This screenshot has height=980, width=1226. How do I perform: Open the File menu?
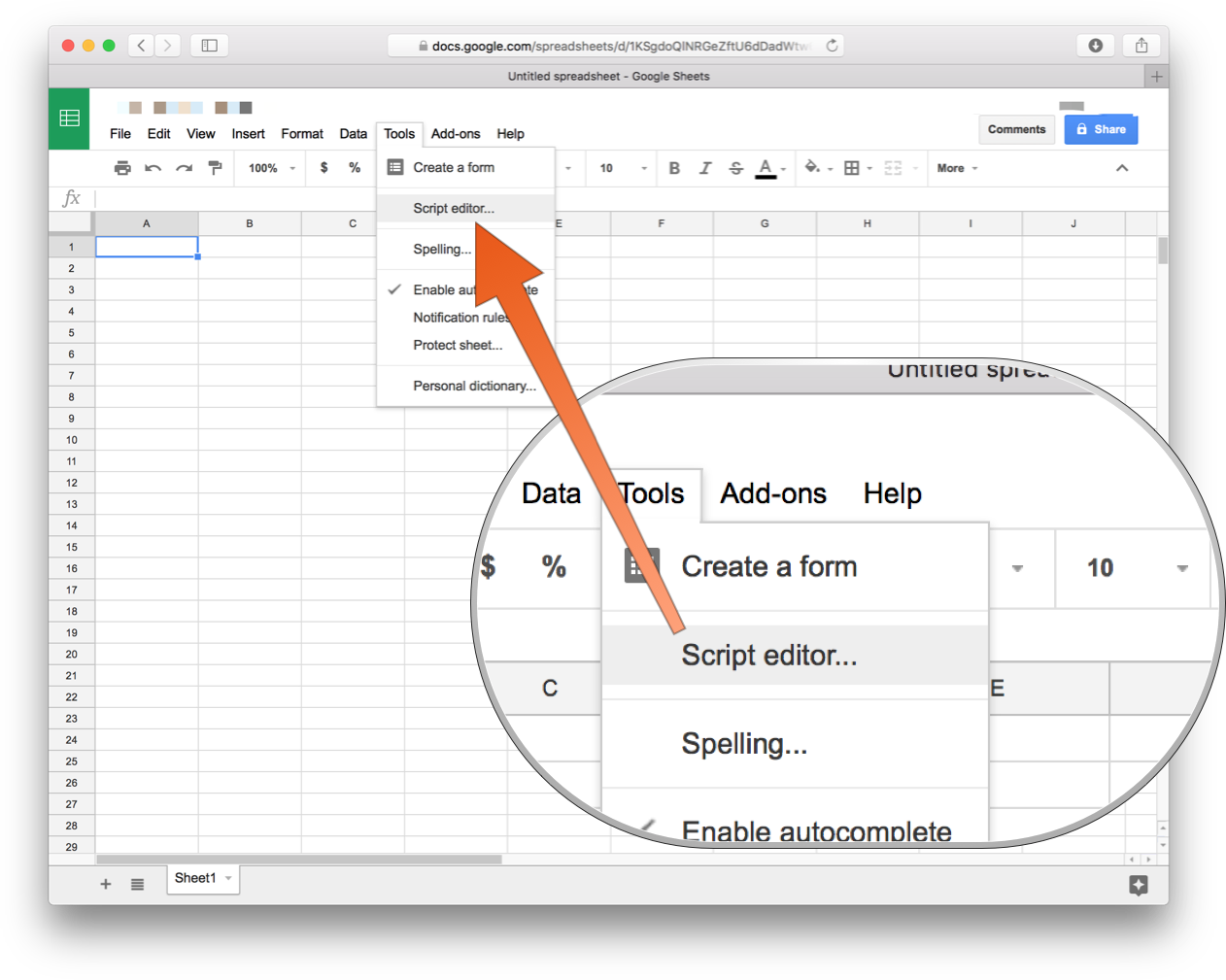coord(120,134)
